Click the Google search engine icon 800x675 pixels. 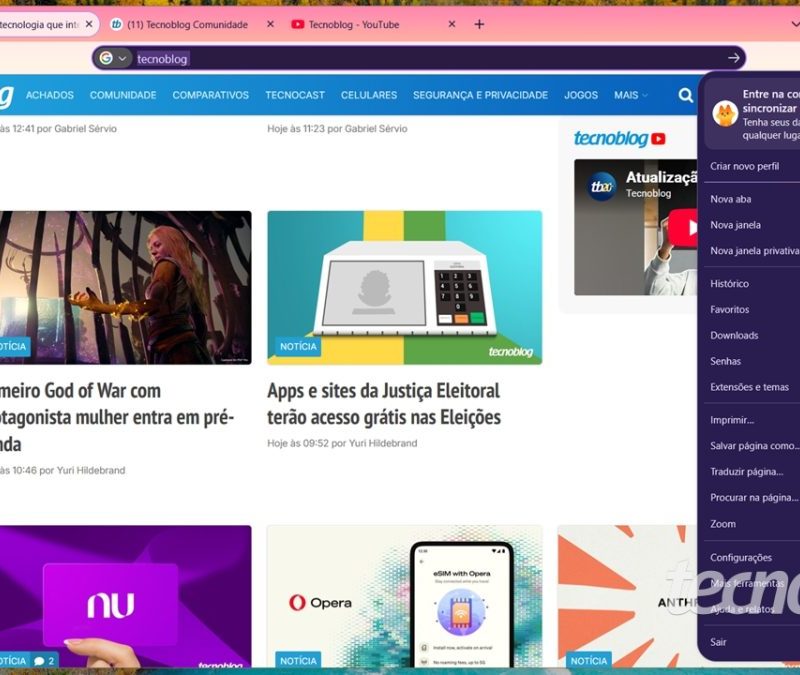coord(106,58)
